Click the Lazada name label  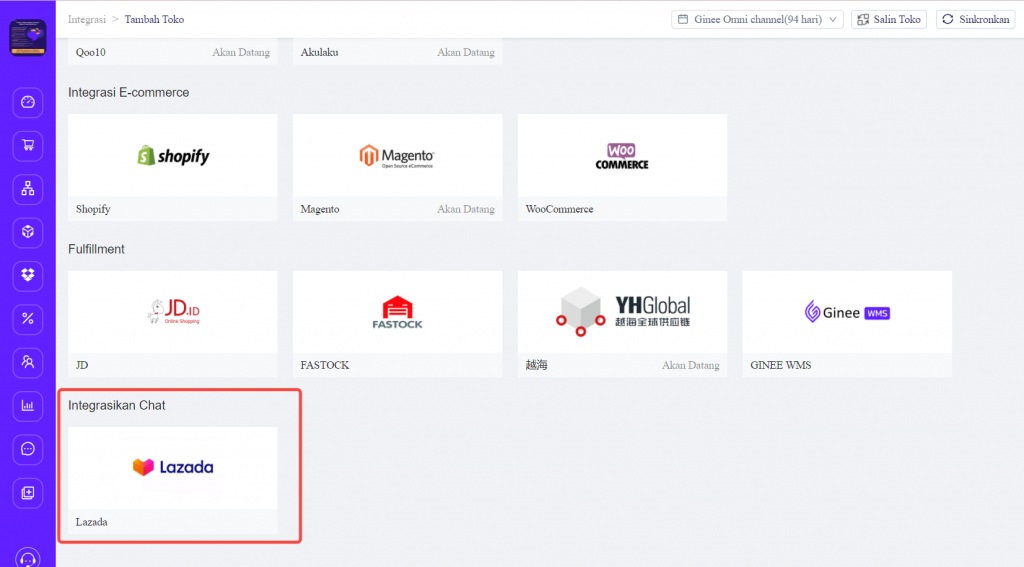pos(91,522)
